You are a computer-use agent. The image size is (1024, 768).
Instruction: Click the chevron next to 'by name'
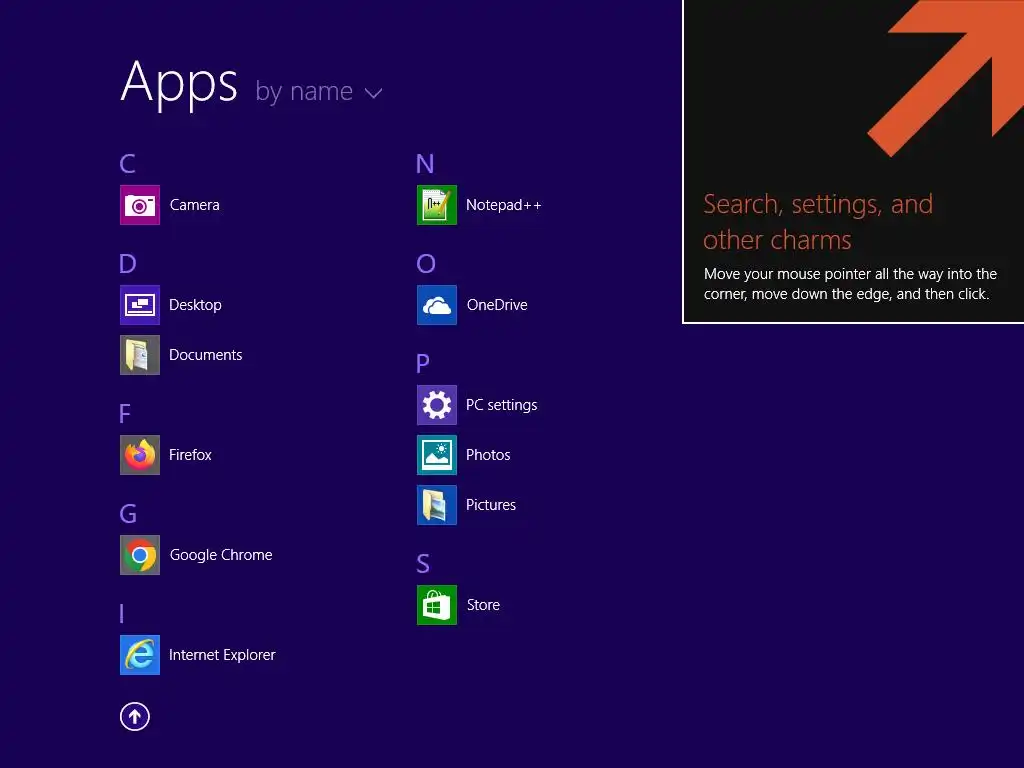tap(374, 94)
